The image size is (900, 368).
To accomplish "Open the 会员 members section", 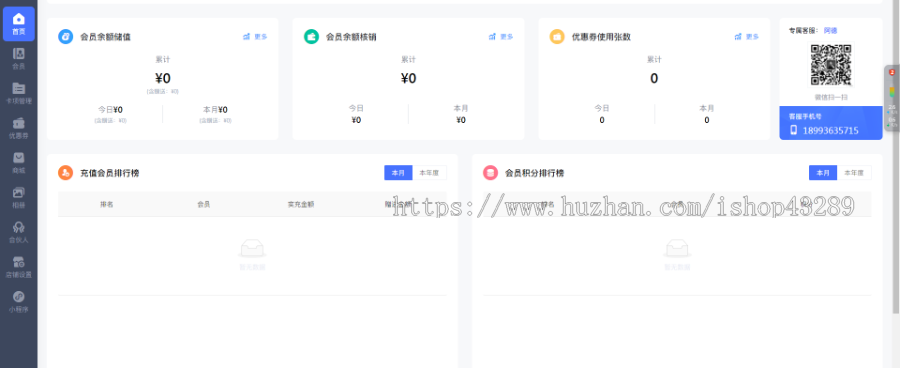I will 18,59.
